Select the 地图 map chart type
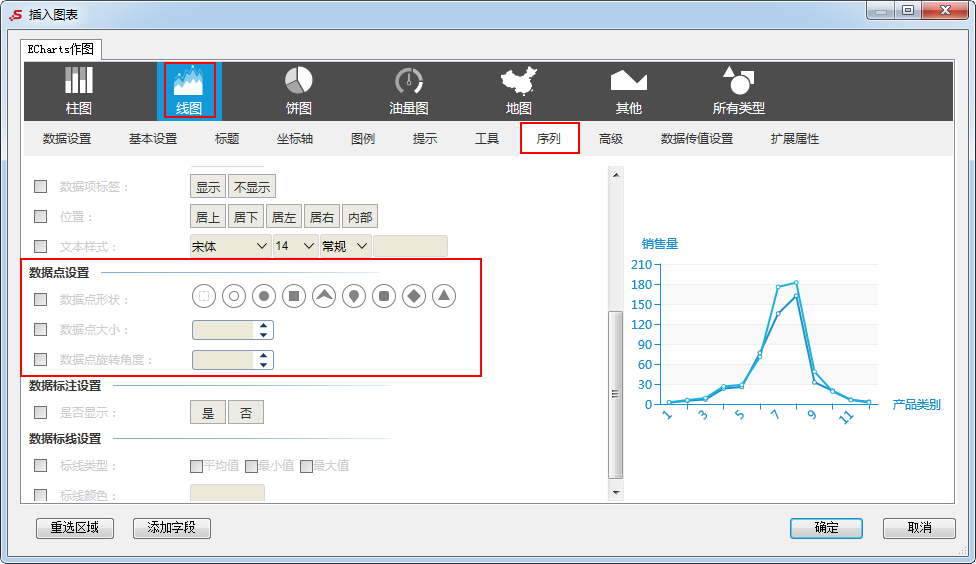This screenshot has height=564, width=976. tap(518, 91)
